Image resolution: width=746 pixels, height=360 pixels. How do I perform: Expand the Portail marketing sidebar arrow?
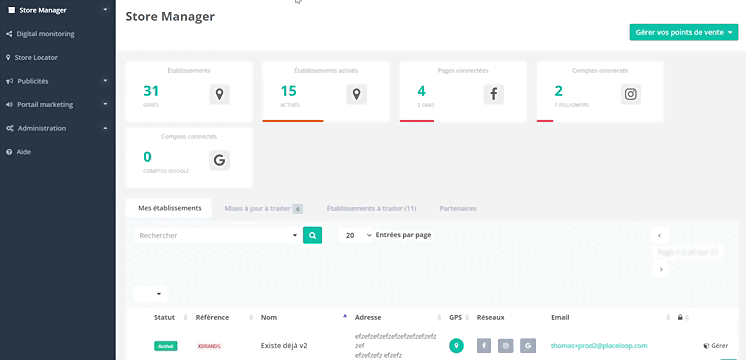click(x=105, y=104)
